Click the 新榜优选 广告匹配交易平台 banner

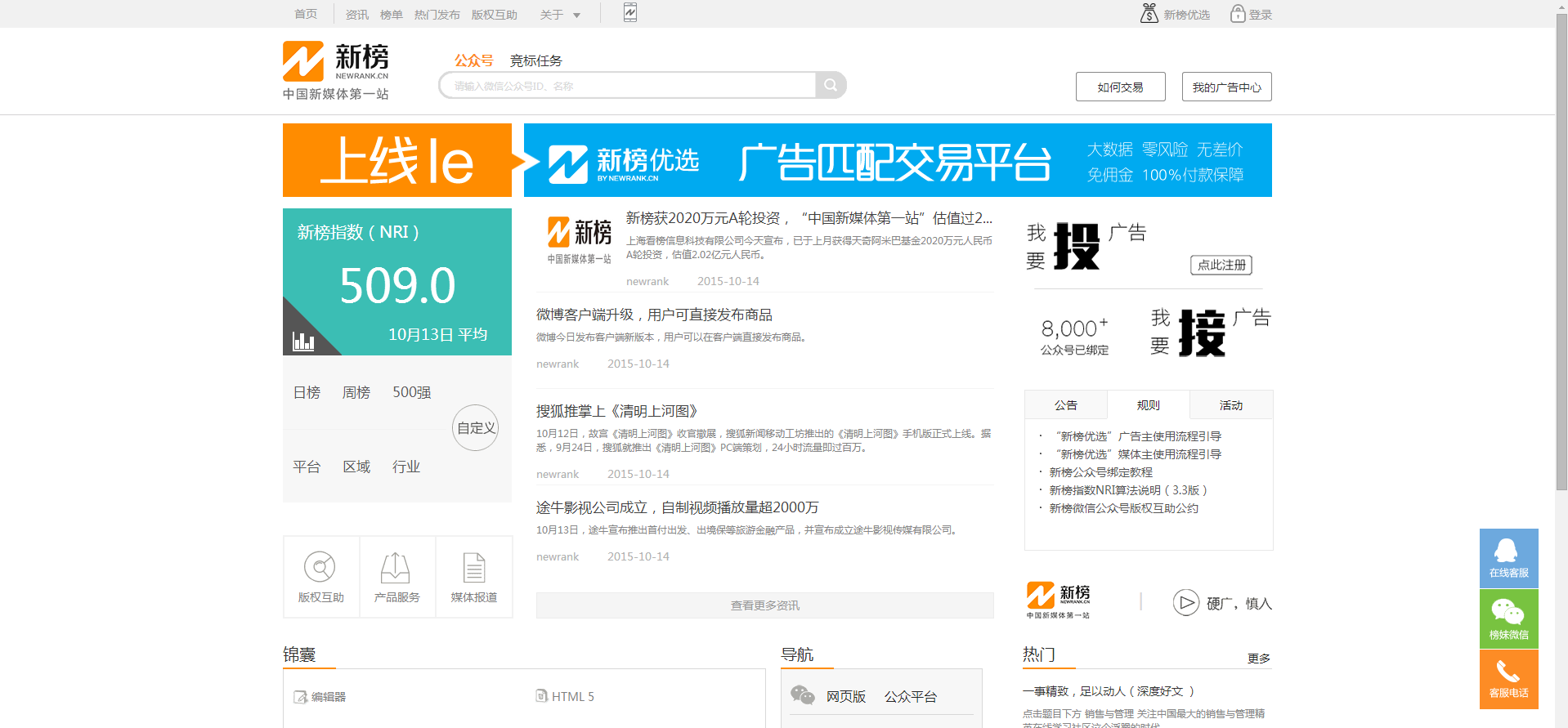(898, 160)
